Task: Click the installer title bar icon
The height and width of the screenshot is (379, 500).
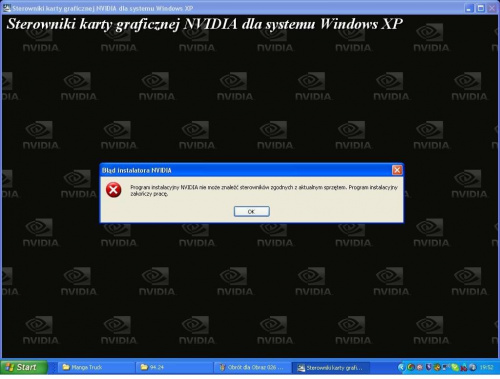Action: 7,9
